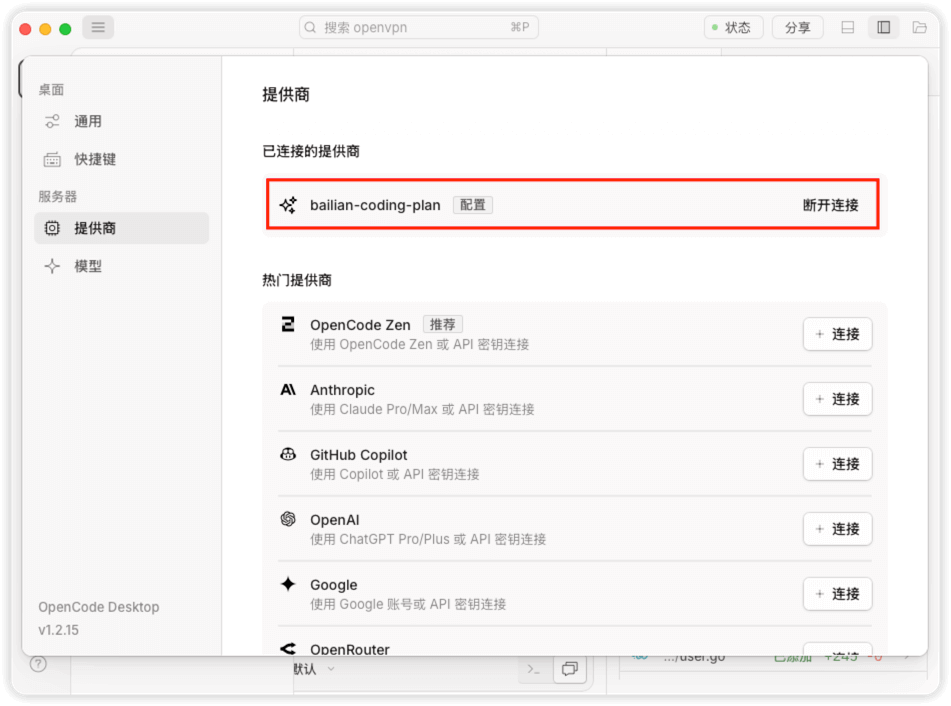
Task: Open the 状态 status button
Action: [x=733, y=27]
